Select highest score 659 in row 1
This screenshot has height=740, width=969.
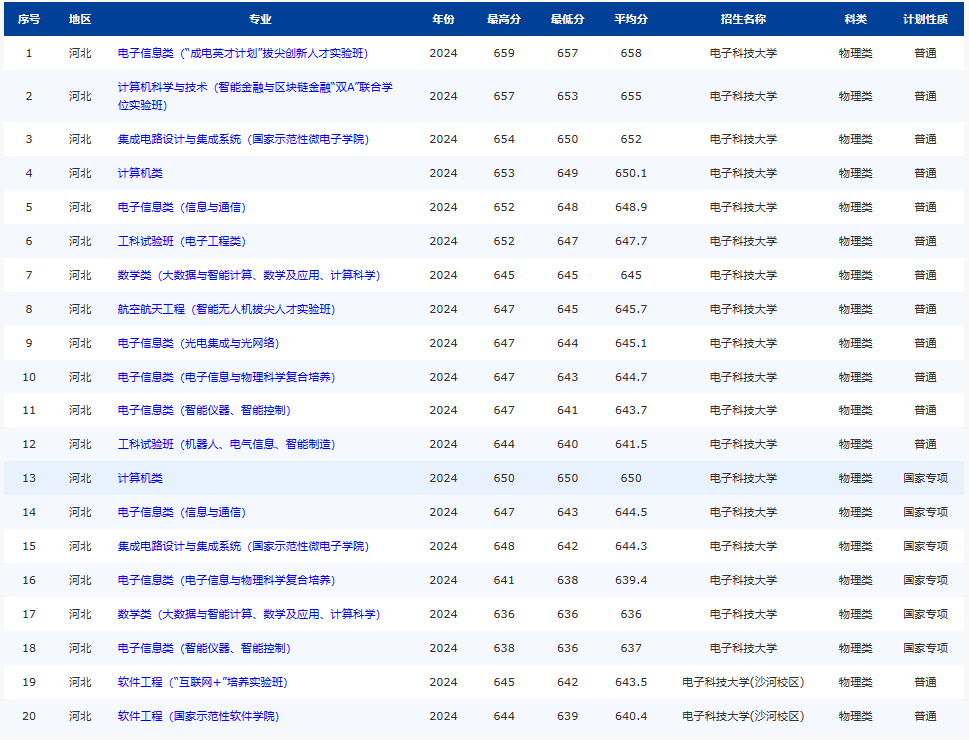pos(504,53)
